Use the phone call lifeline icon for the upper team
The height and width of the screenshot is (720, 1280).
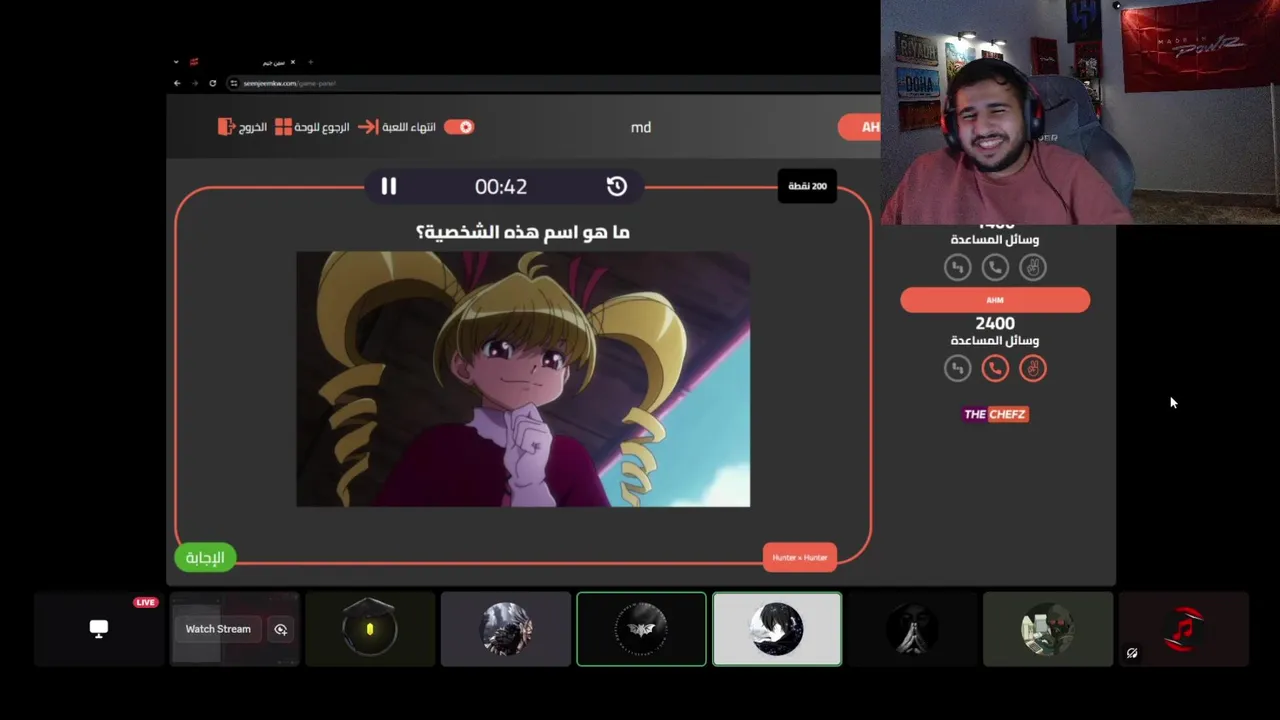pos(995,267)
